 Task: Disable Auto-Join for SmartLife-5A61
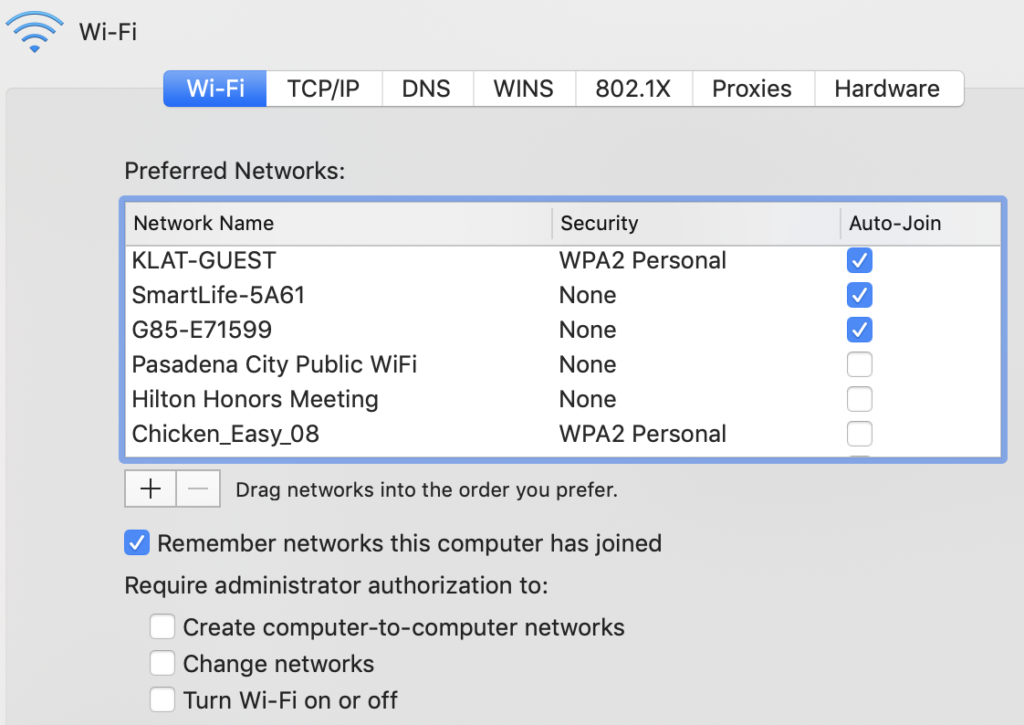pyautogui.click(x=859, y=295)
